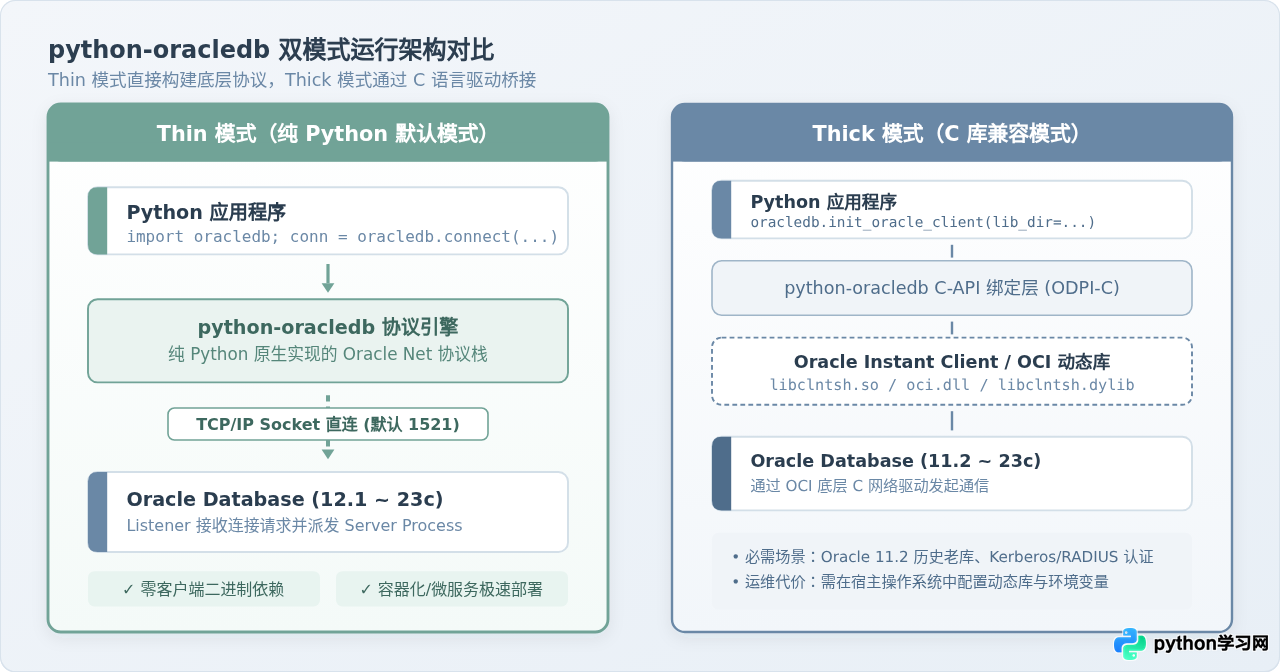Viewport: 1280px width, 672px height.
Task: Click the code 'oracledb.init_oracle_client(lib_dir=...)'
Action: (923, 222)
